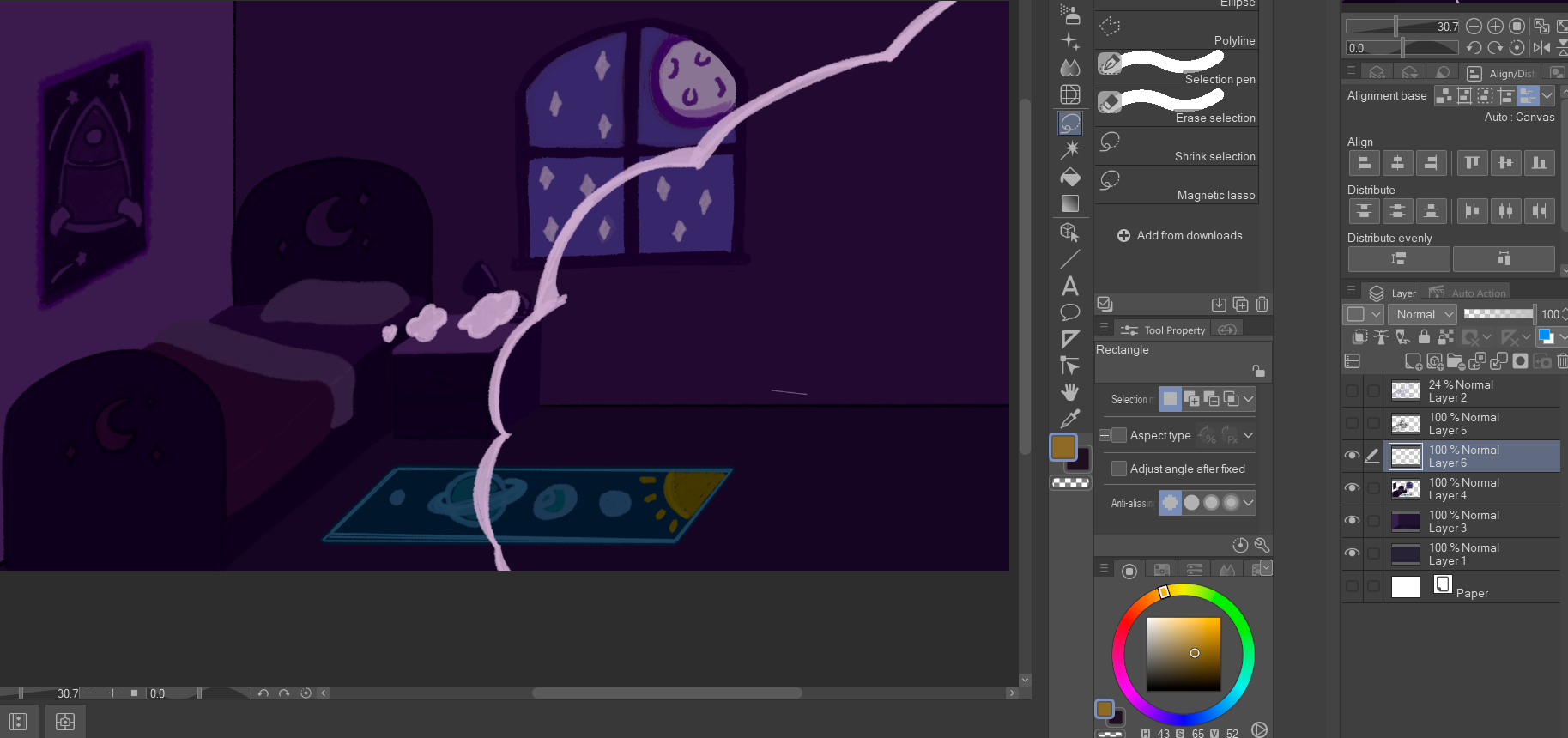Viewport: 1568px width, 738px height.
Task: Click the lock layer padlock icon
Action: pos(1424,337)
